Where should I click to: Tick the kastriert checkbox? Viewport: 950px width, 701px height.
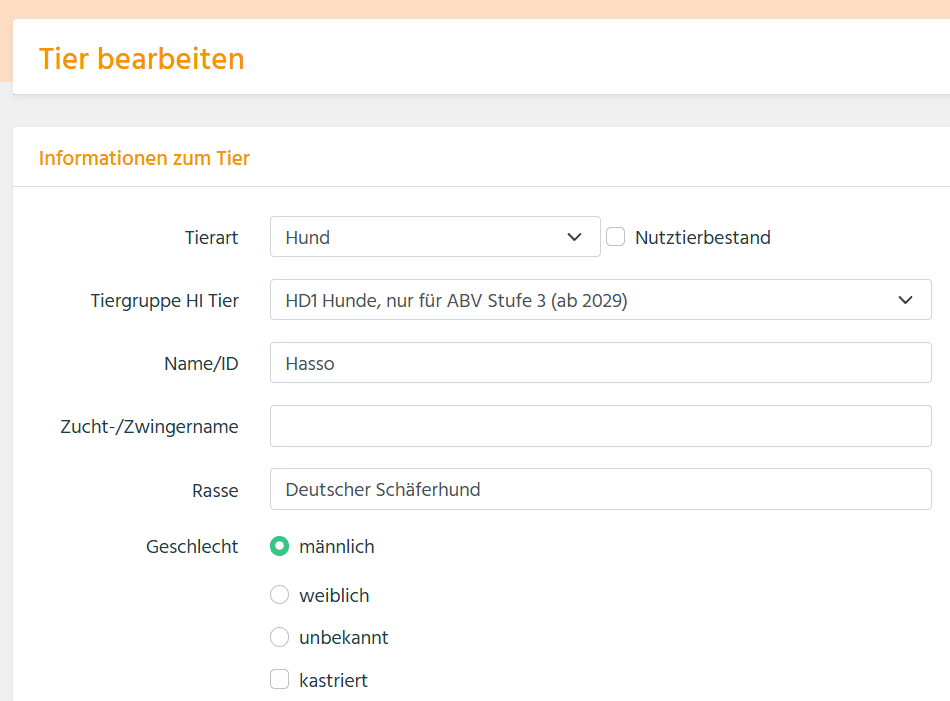(x=280, y=680)
